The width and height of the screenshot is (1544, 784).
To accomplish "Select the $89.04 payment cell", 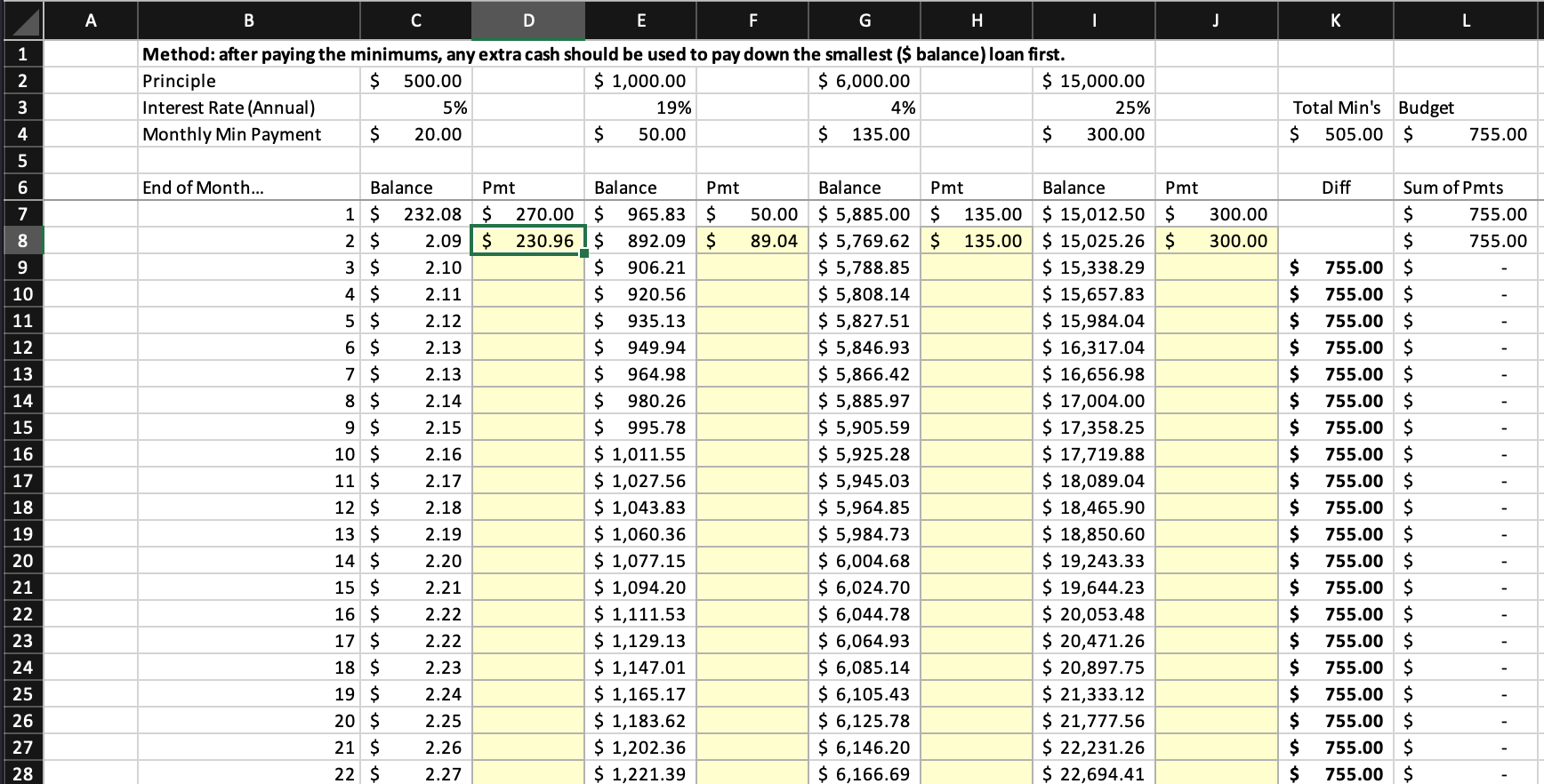I will 752,241.
